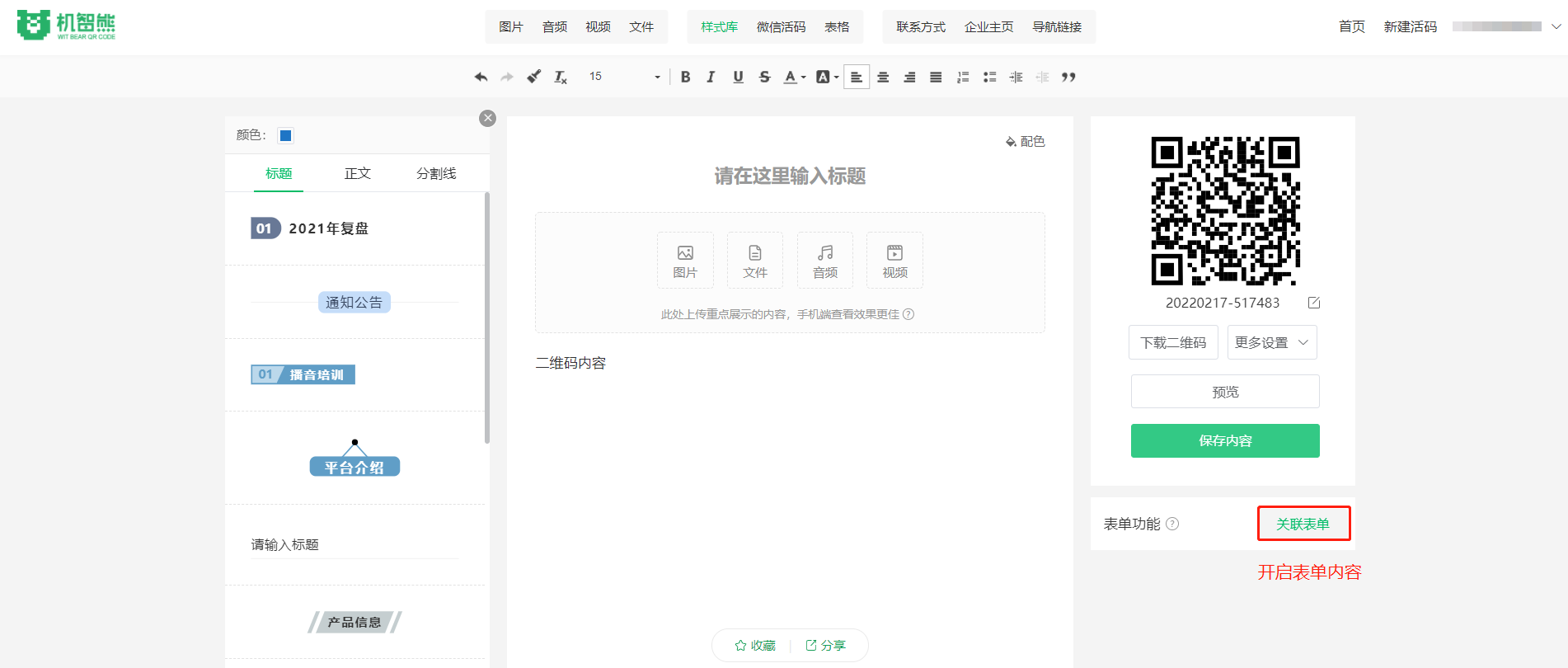Apply text background color button
1568x668 pixels.
823,77
